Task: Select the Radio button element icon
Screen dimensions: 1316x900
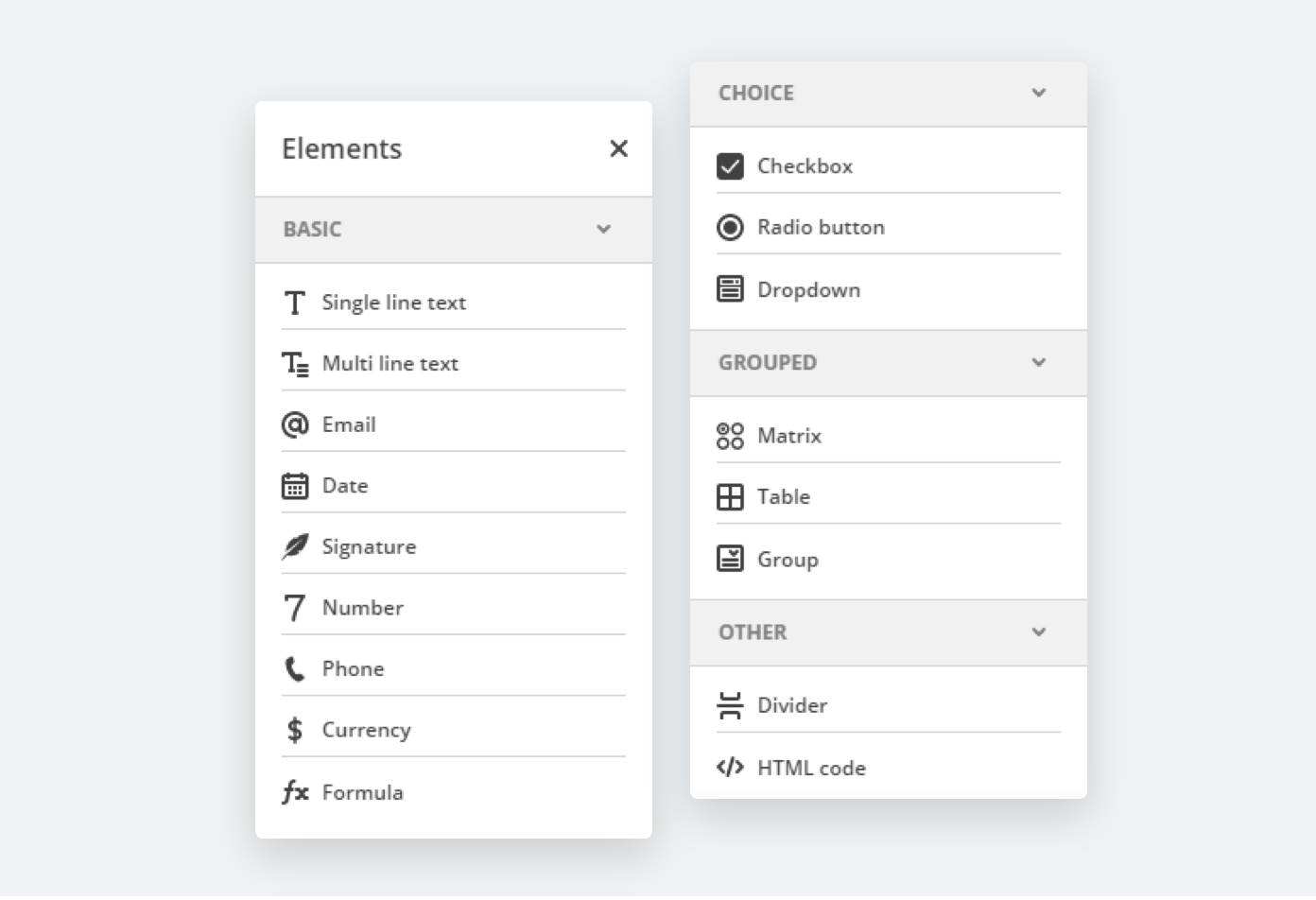Action: (x=730, y=228)
